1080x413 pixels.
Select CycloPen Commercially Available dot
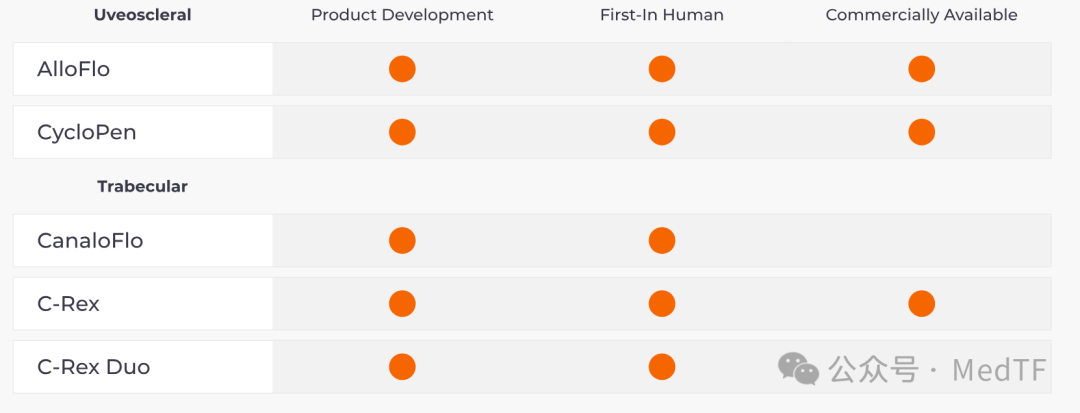tap(922, 132)
